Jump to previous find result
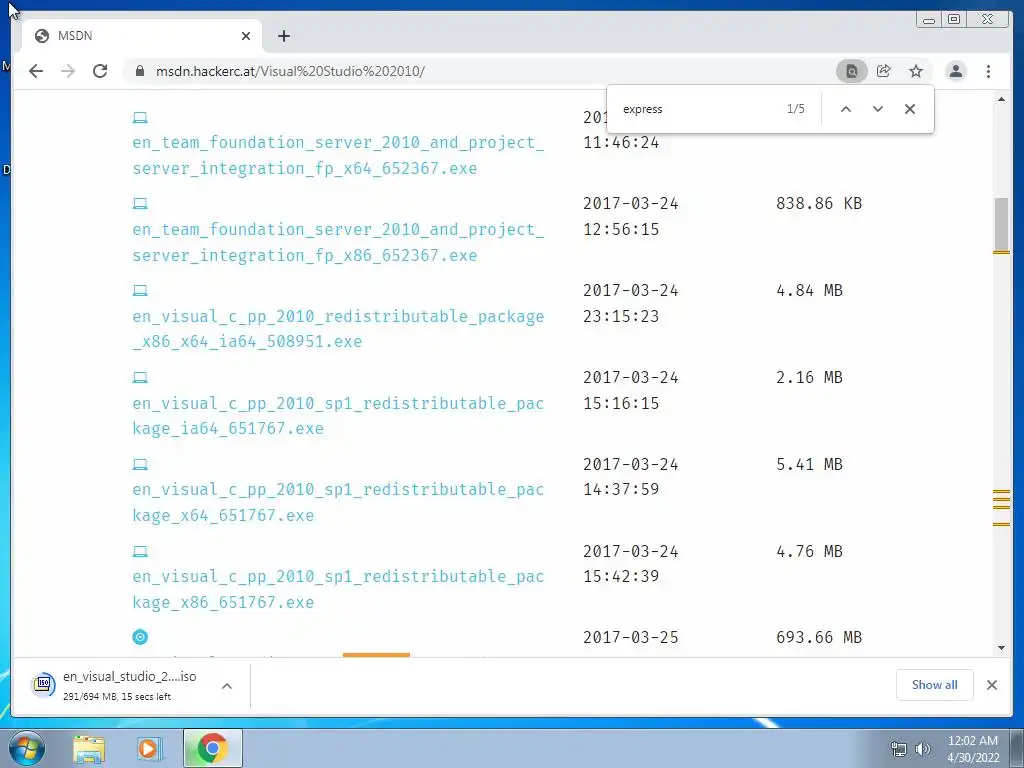1024x768 pixels. [x=846, y=109]
